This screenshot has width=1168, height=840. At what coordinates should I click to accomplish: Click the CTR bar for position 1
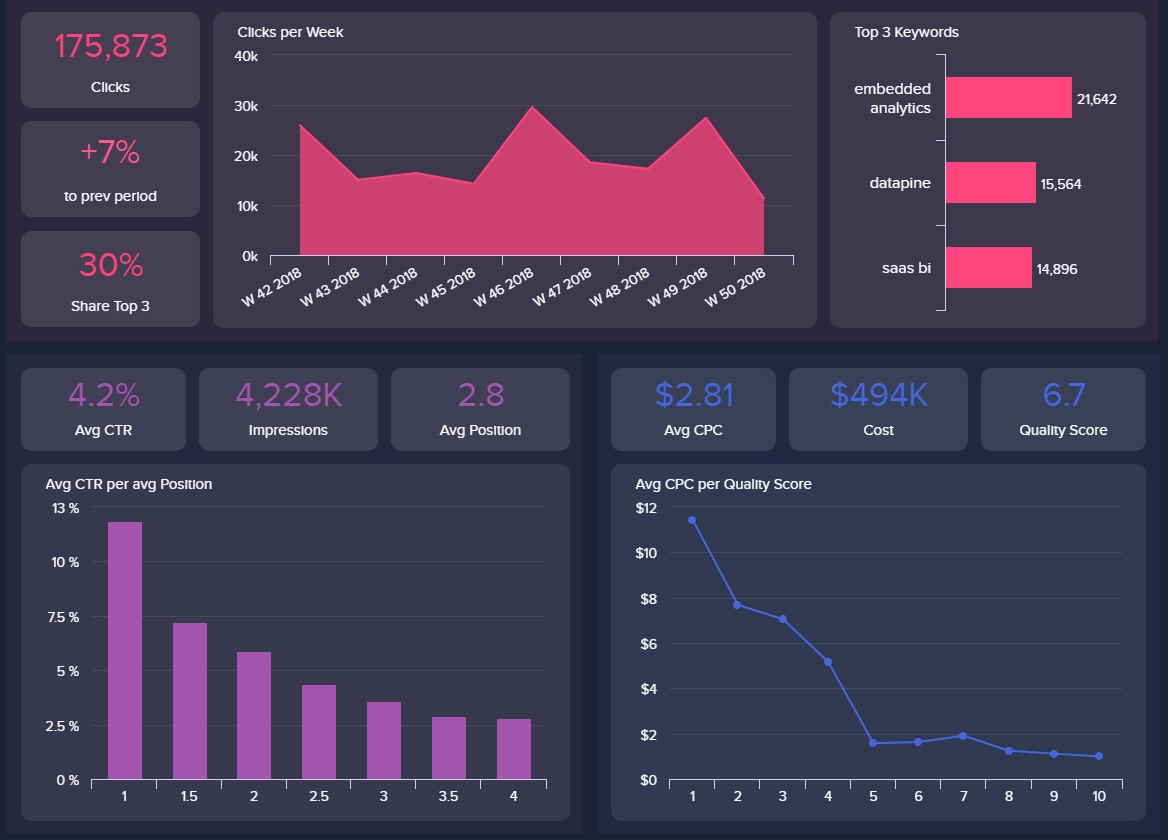coord(125,650)
